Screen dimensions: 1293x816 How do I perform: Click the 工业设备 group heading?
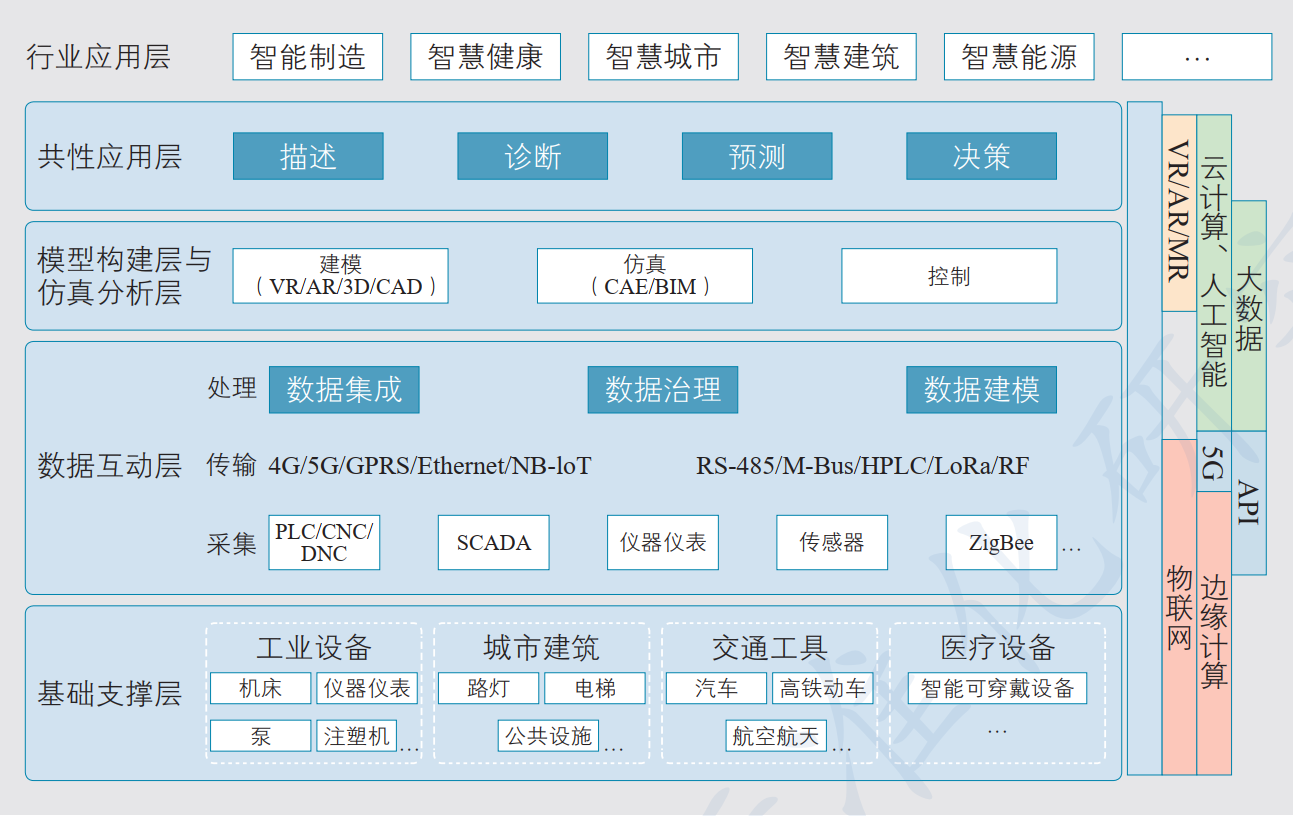pos(314,648)
